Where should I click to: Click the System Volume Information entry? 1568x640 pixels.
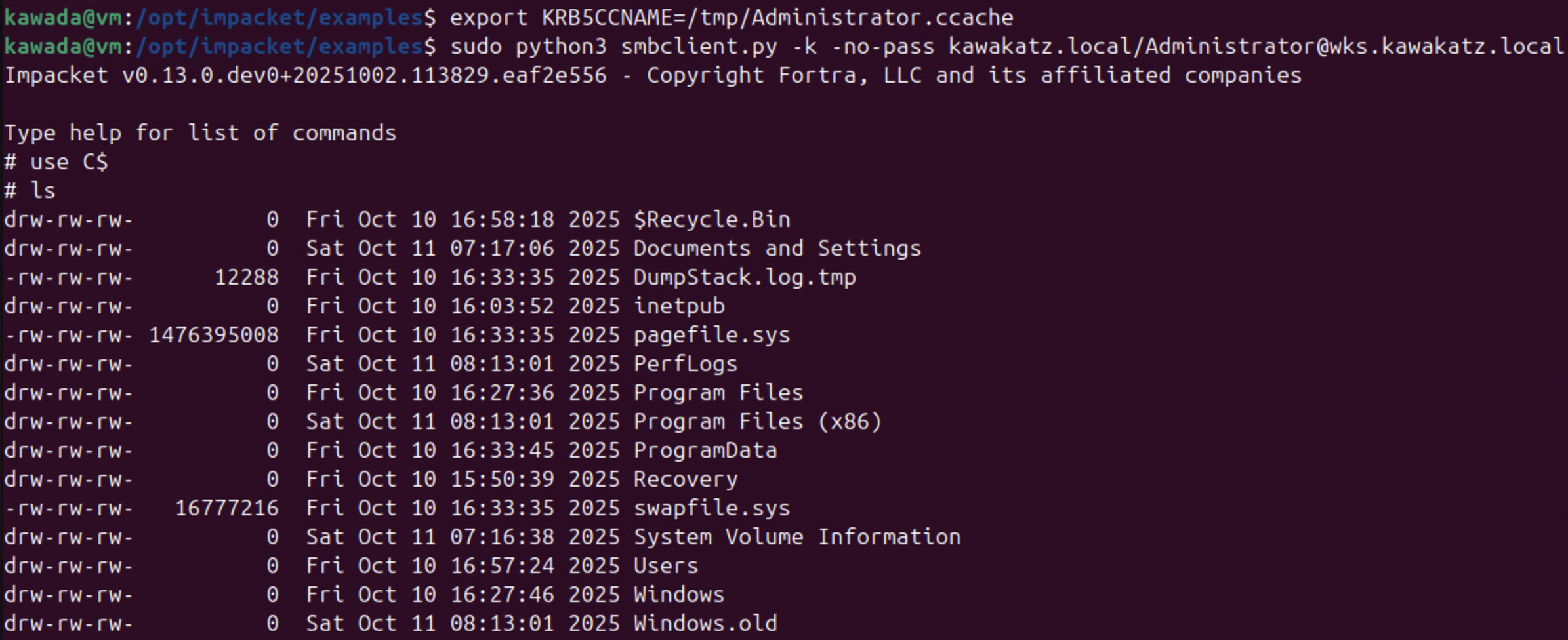coord(796,537)
